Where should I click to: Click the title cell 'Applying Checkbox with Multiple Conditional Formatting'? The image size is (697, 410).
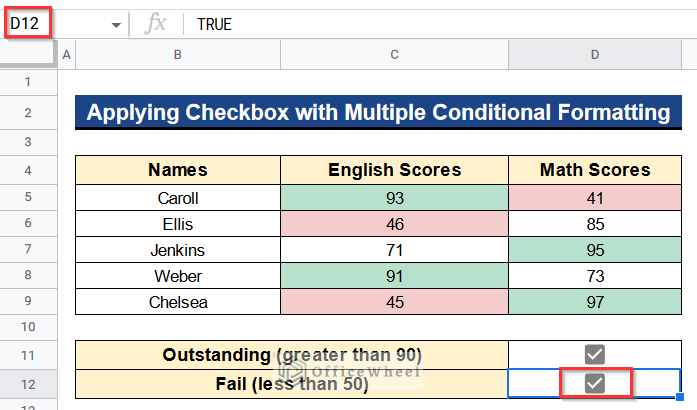tap(378, 112)
